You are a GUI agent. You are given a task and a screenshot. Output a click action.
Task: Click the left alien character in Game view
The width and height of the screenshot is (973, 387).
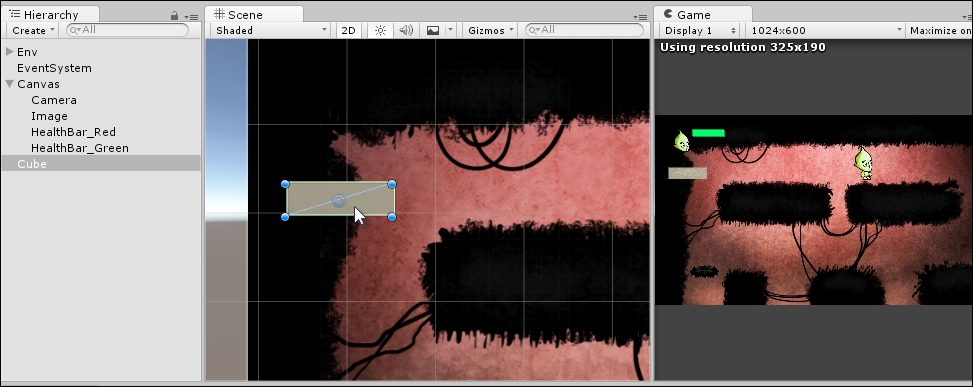[681, 141]
